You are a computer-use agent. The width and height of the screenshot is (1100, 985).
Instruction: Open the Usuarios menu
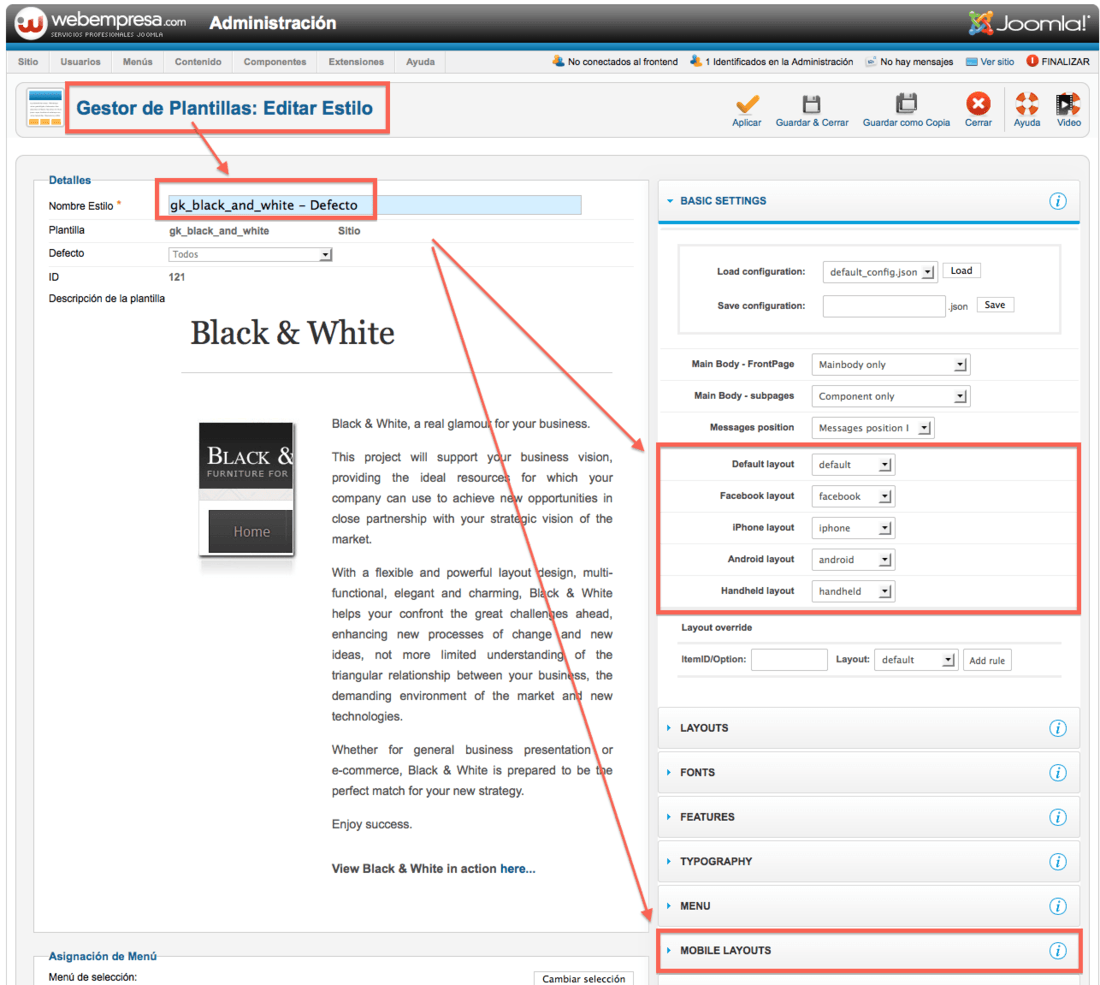pos(80,62)
